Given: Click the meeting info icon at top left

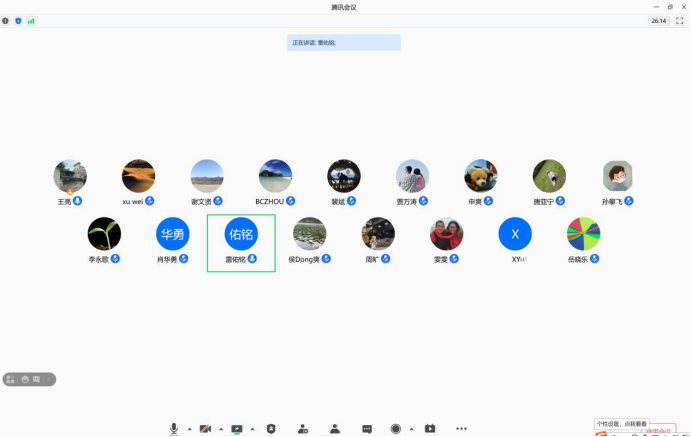Looking at the screenshot, I should coord(6,20).
